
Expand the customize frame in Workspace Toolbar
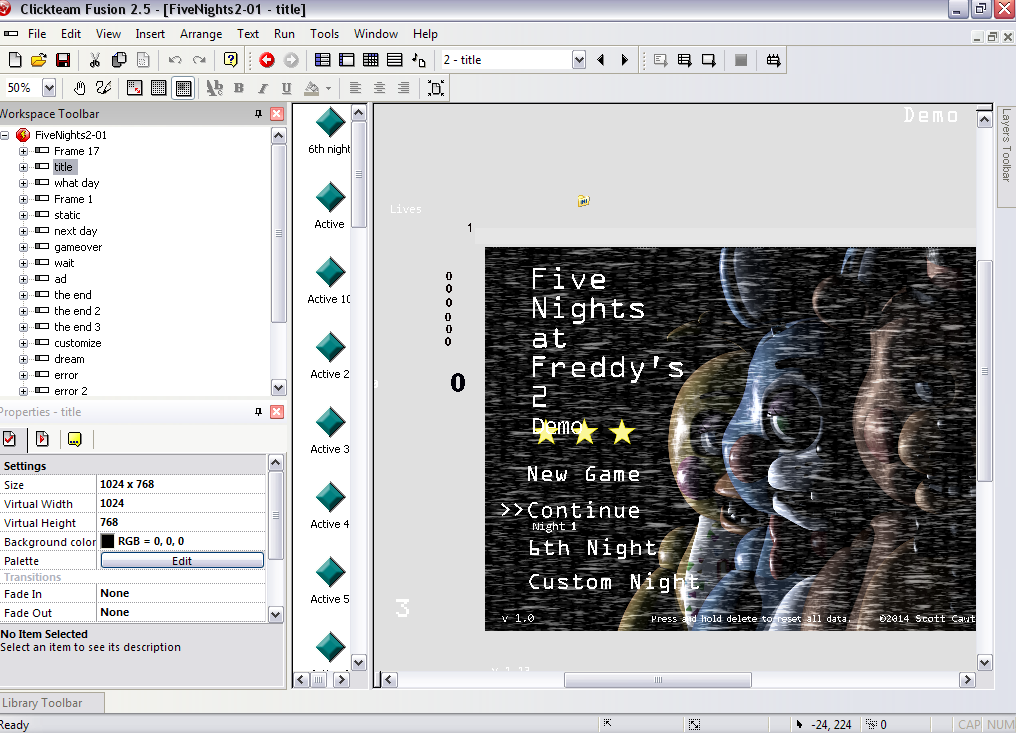click(x=22, y=342)
